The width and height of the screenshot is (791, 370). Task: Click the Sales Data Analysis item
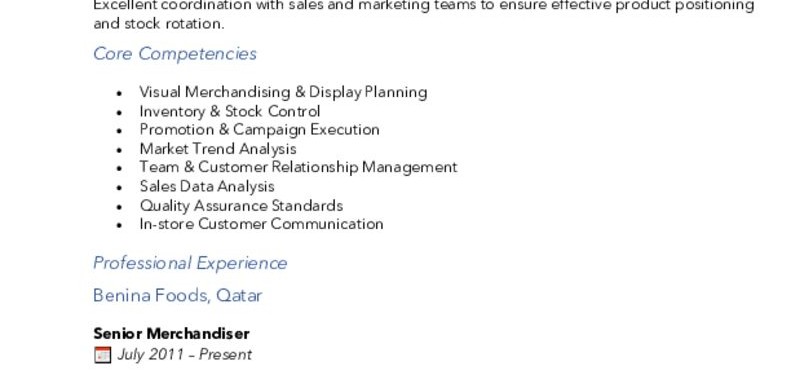pyautogui.click(x=207, y=186)
